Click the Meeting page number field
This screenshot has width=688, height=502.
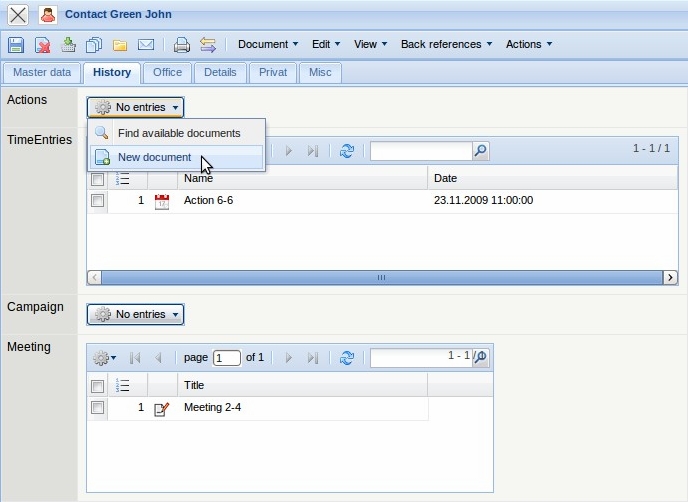[227, 358]
